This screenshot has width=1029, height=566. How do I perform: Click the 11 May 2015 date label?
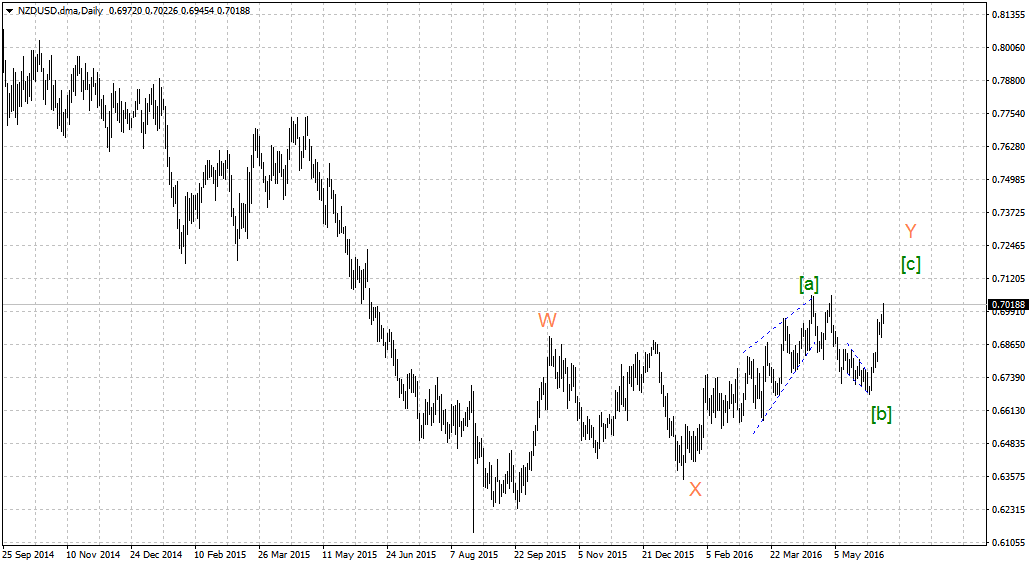pyautogui.click(x=349, y=555)
